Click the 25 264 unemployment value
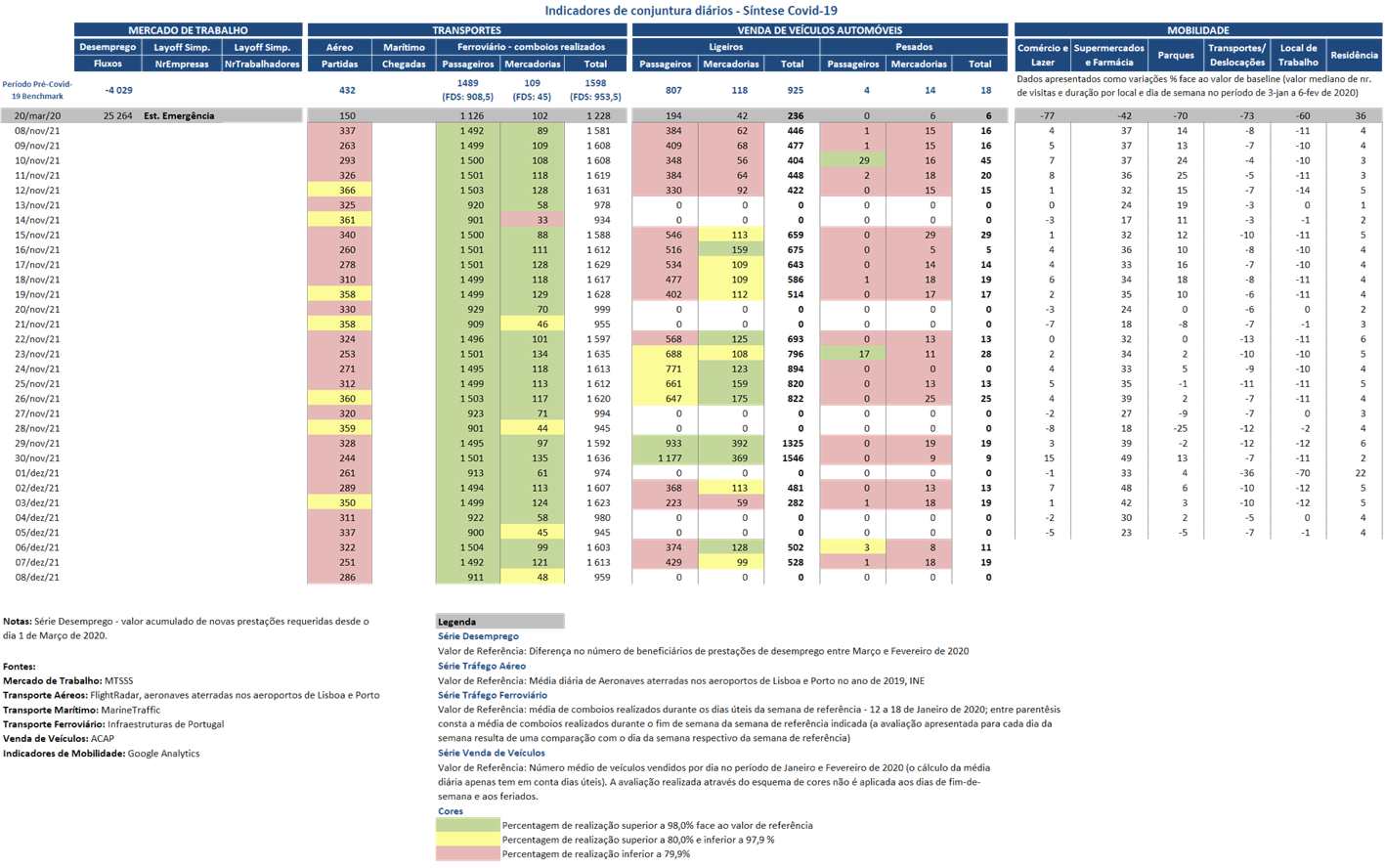This screenshot has width=1385, height=868. (x=117, y=115)
